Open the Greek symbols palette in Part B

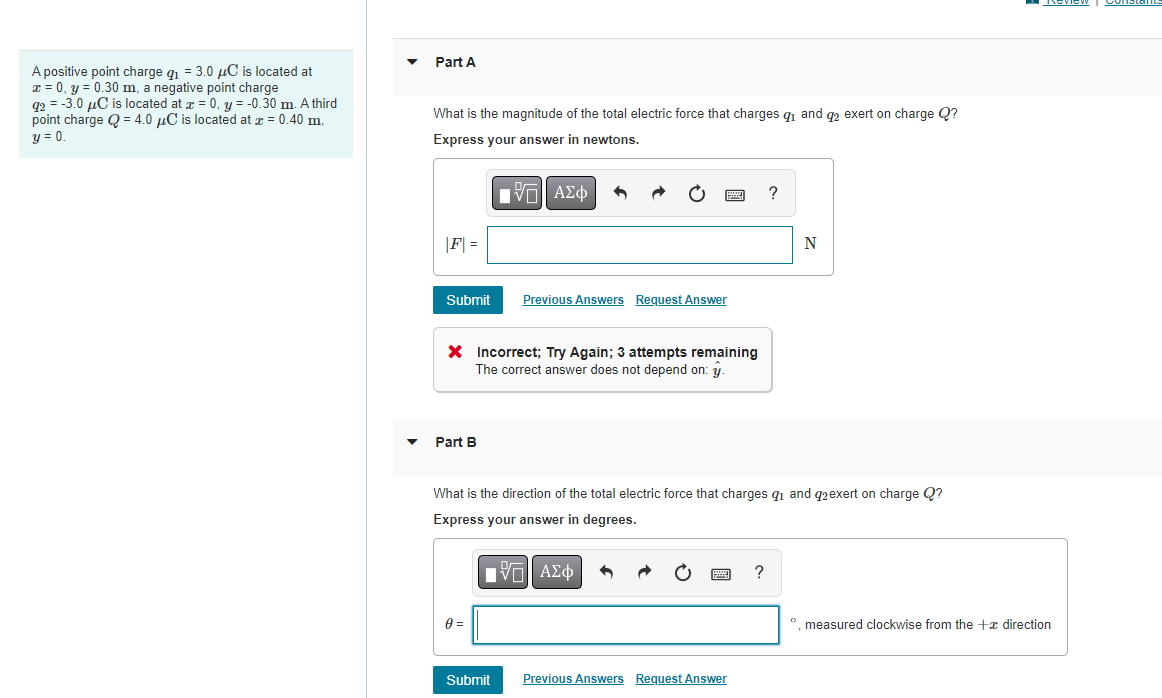tap(557, 571)
